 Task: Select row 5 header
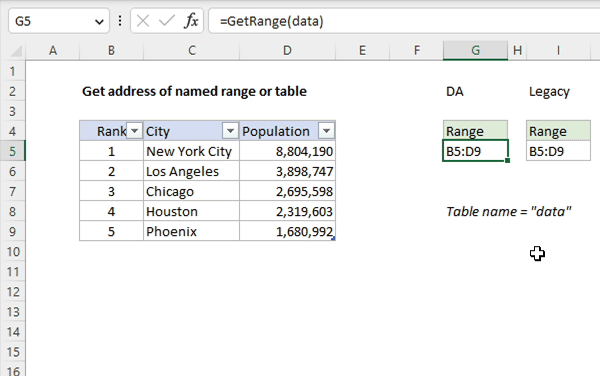point(13,151)
